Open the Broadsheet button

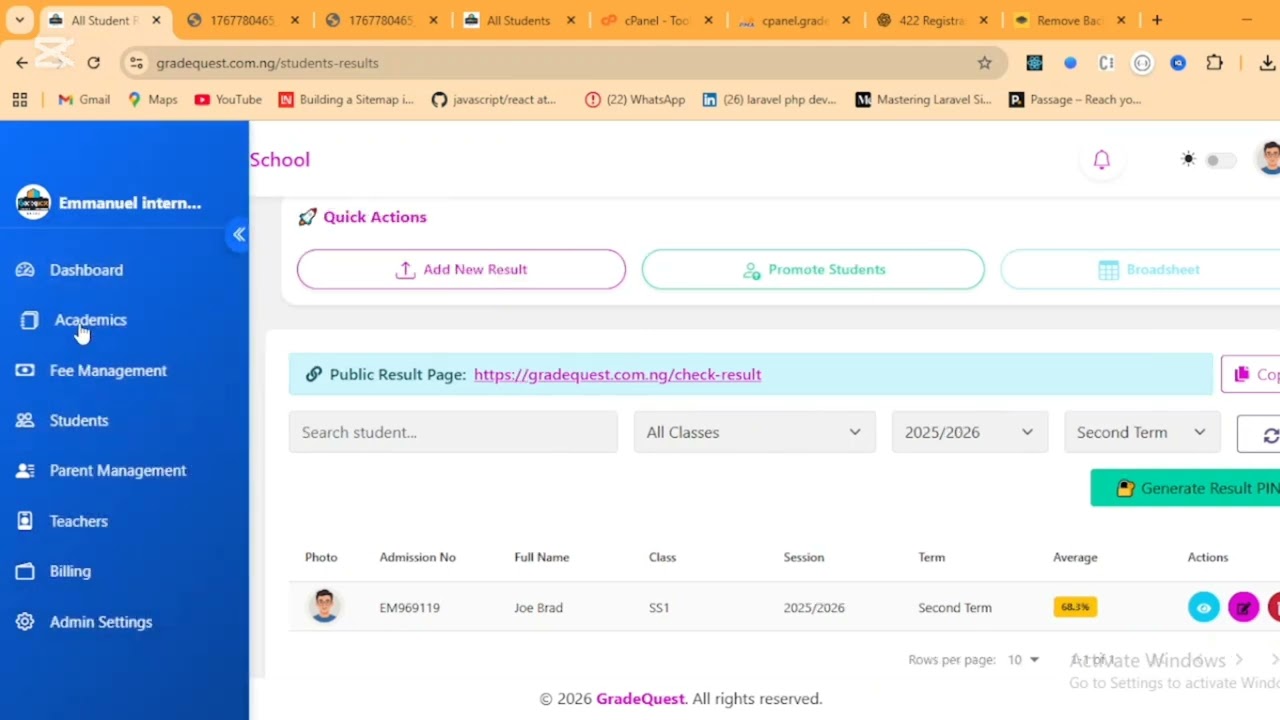click(x=1140, y=269)
